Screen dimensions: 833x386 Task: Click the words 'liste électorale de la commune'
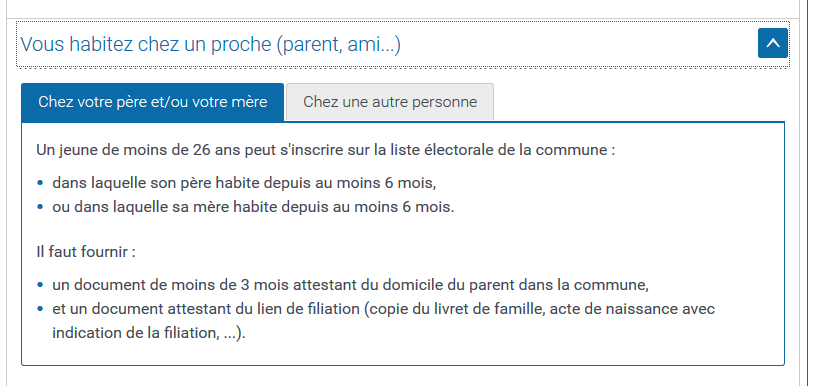click(498, 150)
